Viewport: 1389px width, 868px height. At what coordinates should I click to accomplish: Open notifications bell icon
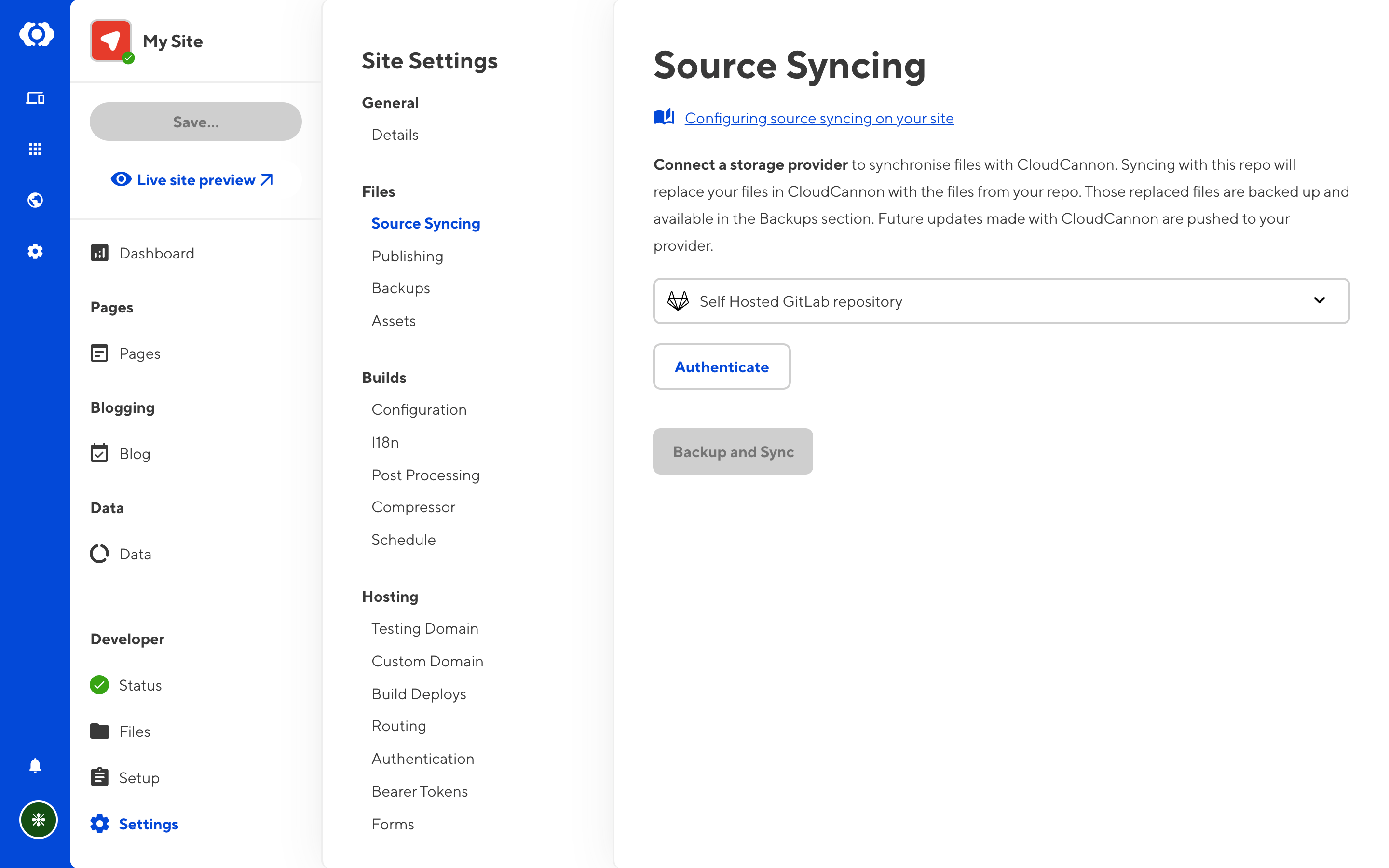pos(36,765)
